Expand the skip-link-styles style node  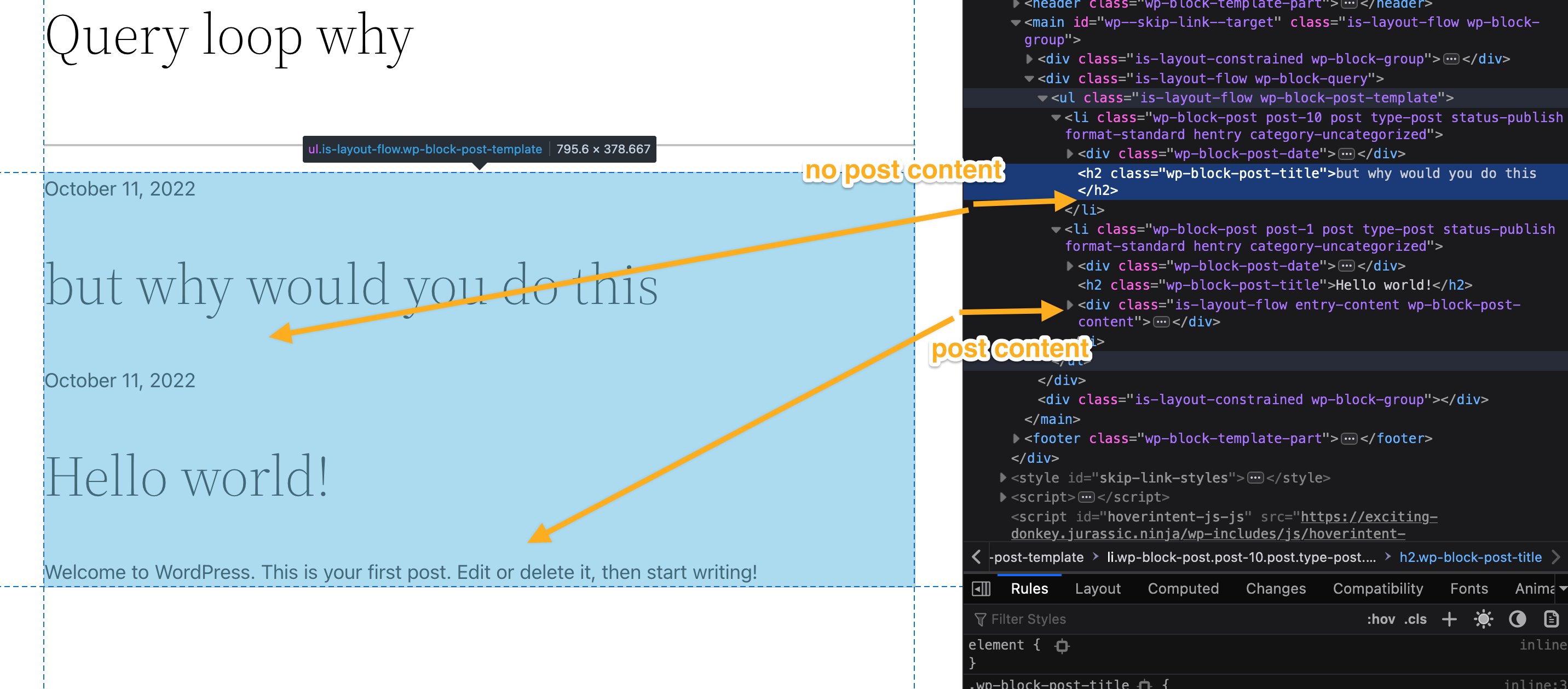coord(1004,478)
